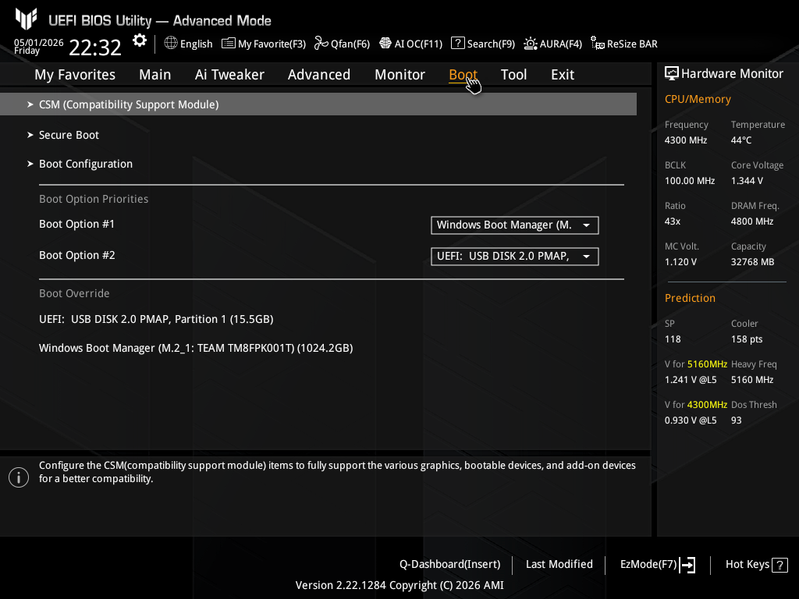The height and width of the screenshot is (599, 799).
Task: Open settings via the gear icon
Action: pos(139,41)
